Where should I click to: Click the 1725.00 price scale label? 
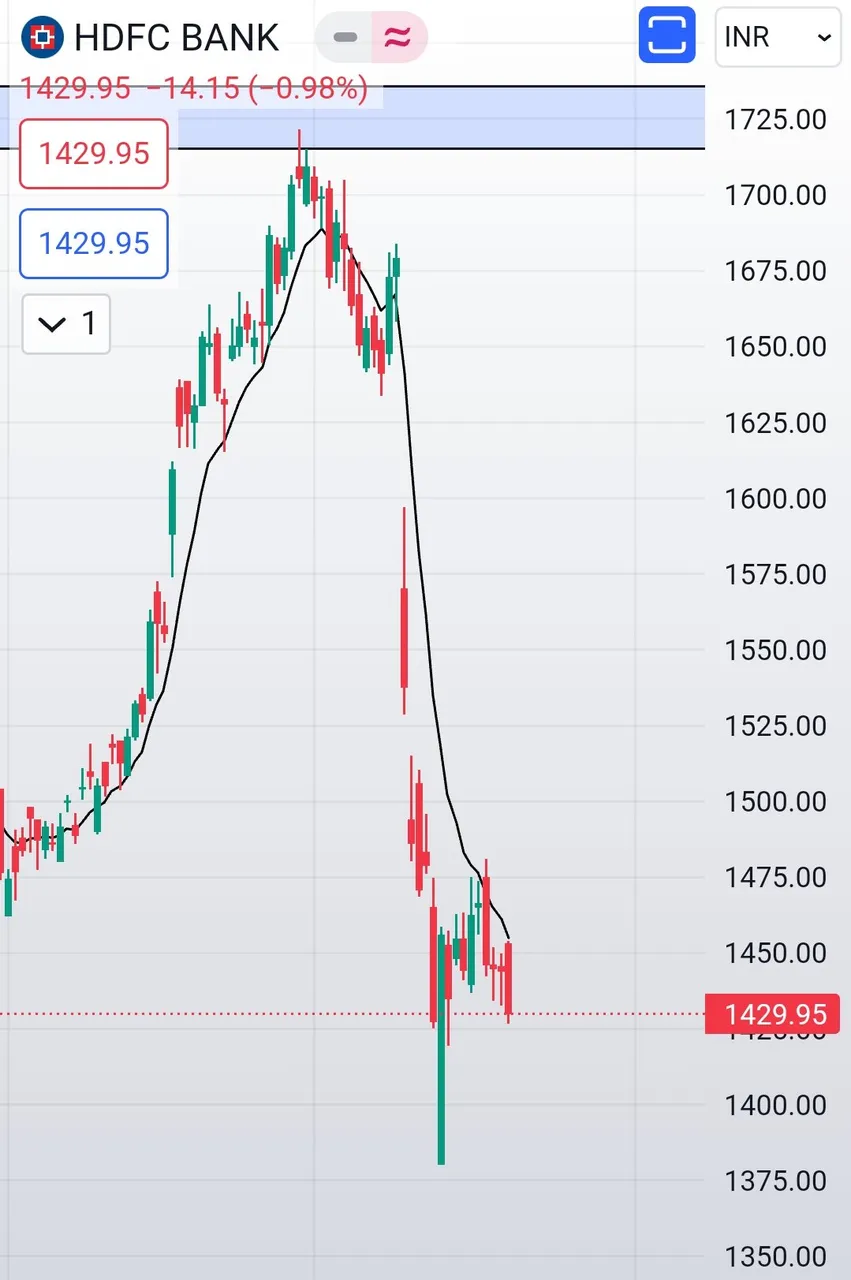(x=775, y=119)
